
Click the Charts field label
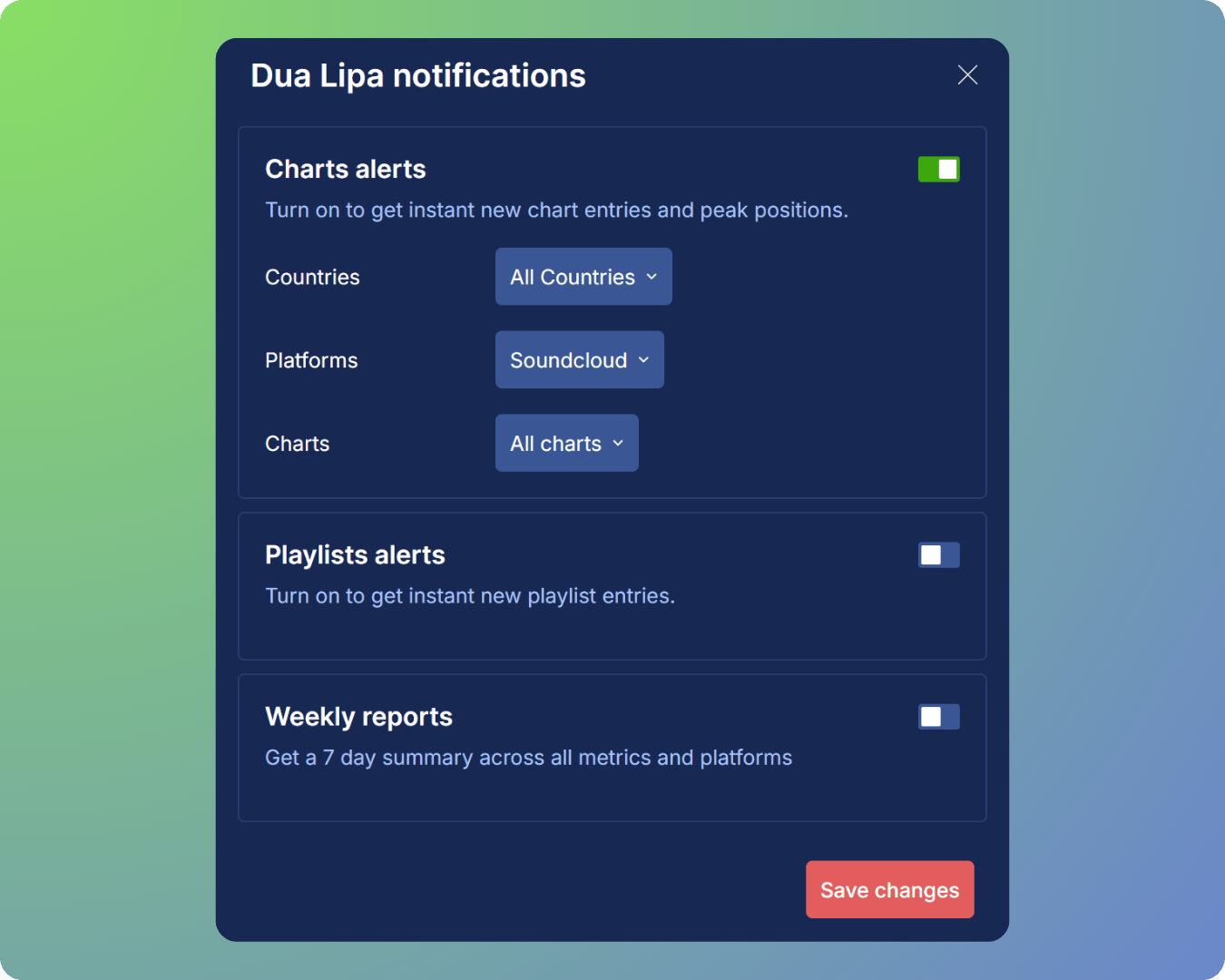coord(297,444)
